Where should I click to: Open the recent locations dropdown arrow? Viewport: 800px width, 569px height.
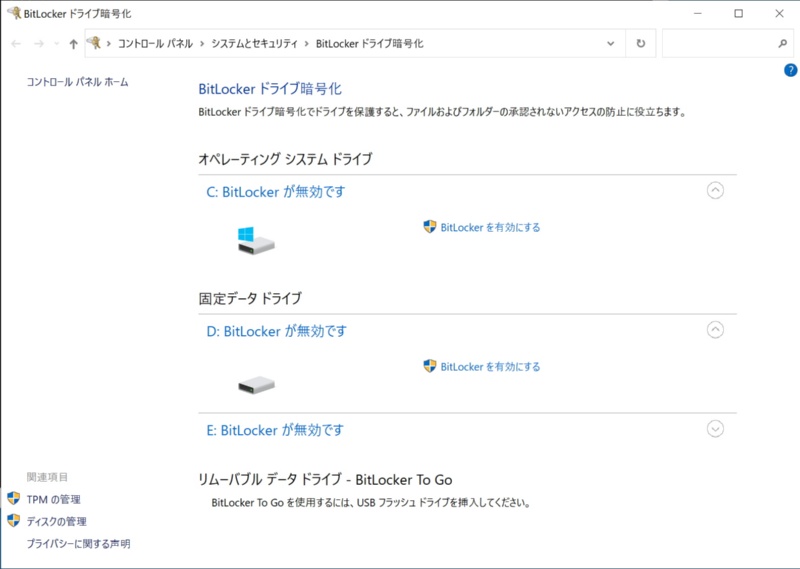click(x=57, y=44)
